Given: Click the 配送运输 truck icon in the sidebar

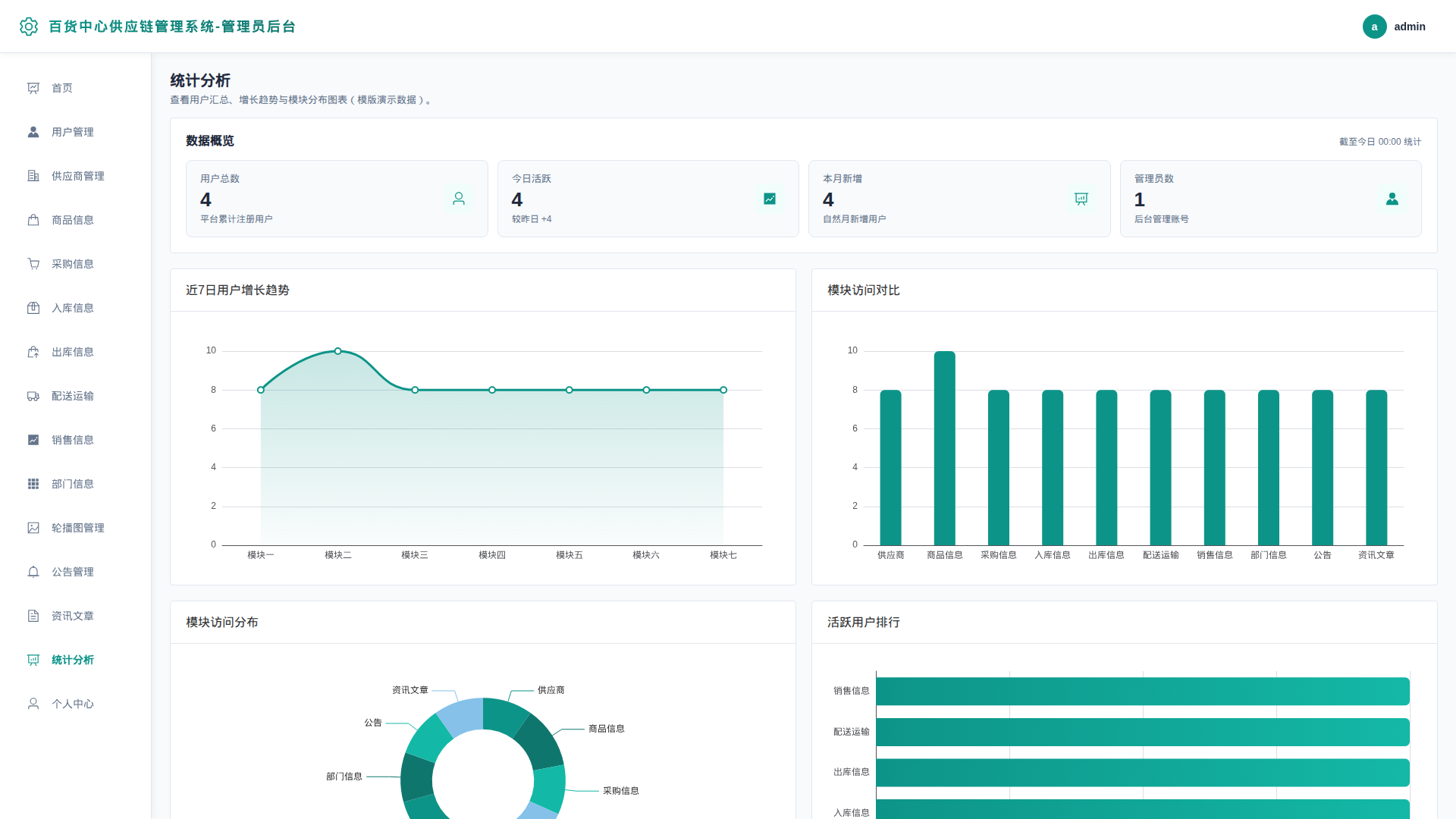Looking at the screenshot, I should [x=33, y=396].
